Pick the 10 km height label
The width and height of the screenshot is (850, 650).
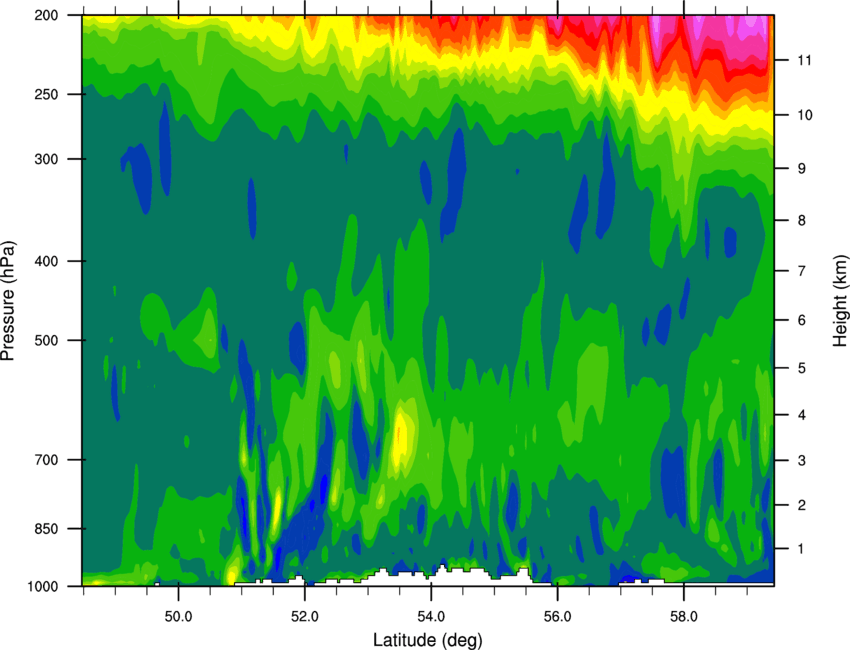[x=805, y=115]
